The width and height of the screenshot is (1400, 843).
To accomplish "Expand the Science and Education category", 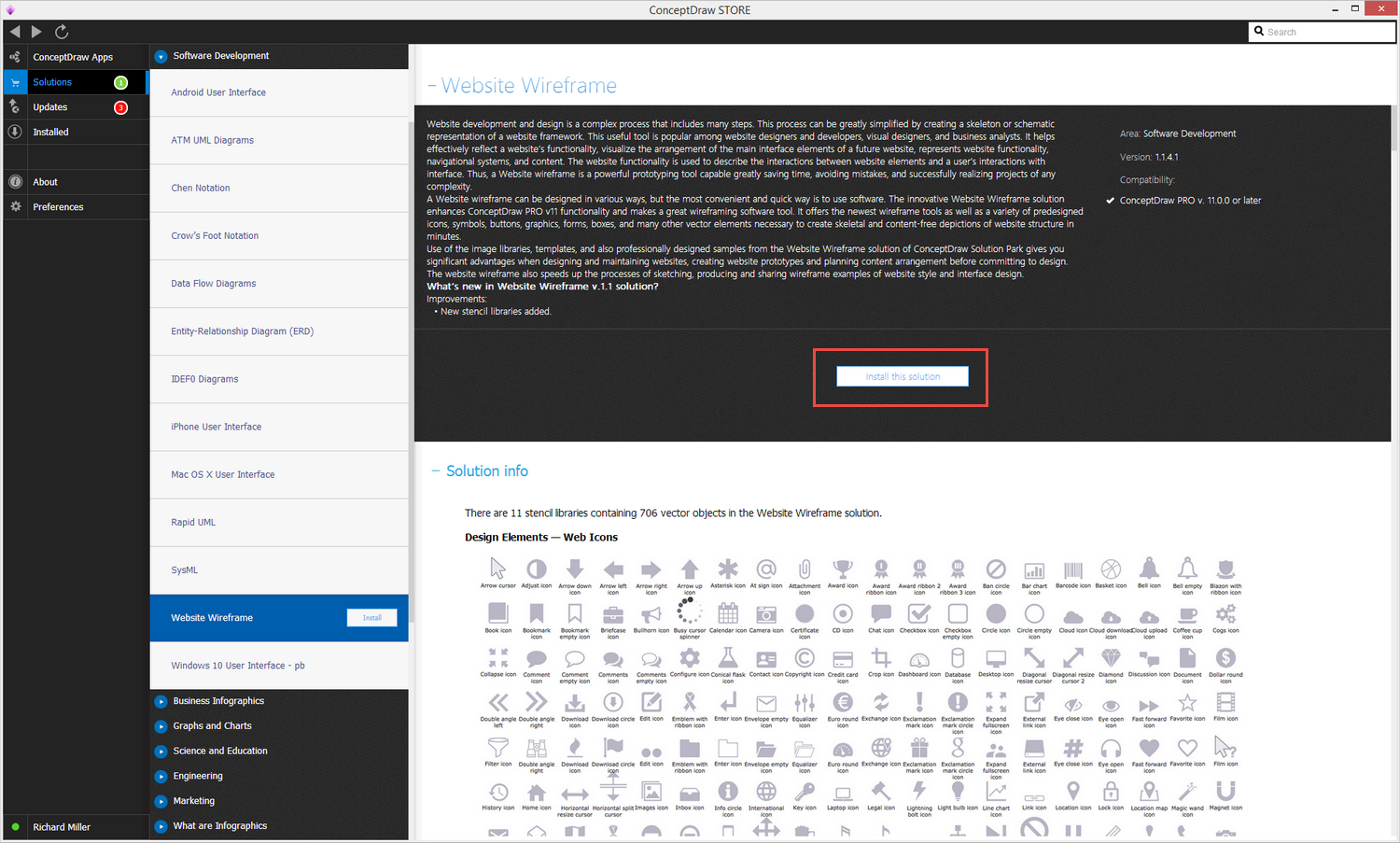I will 161,752.
